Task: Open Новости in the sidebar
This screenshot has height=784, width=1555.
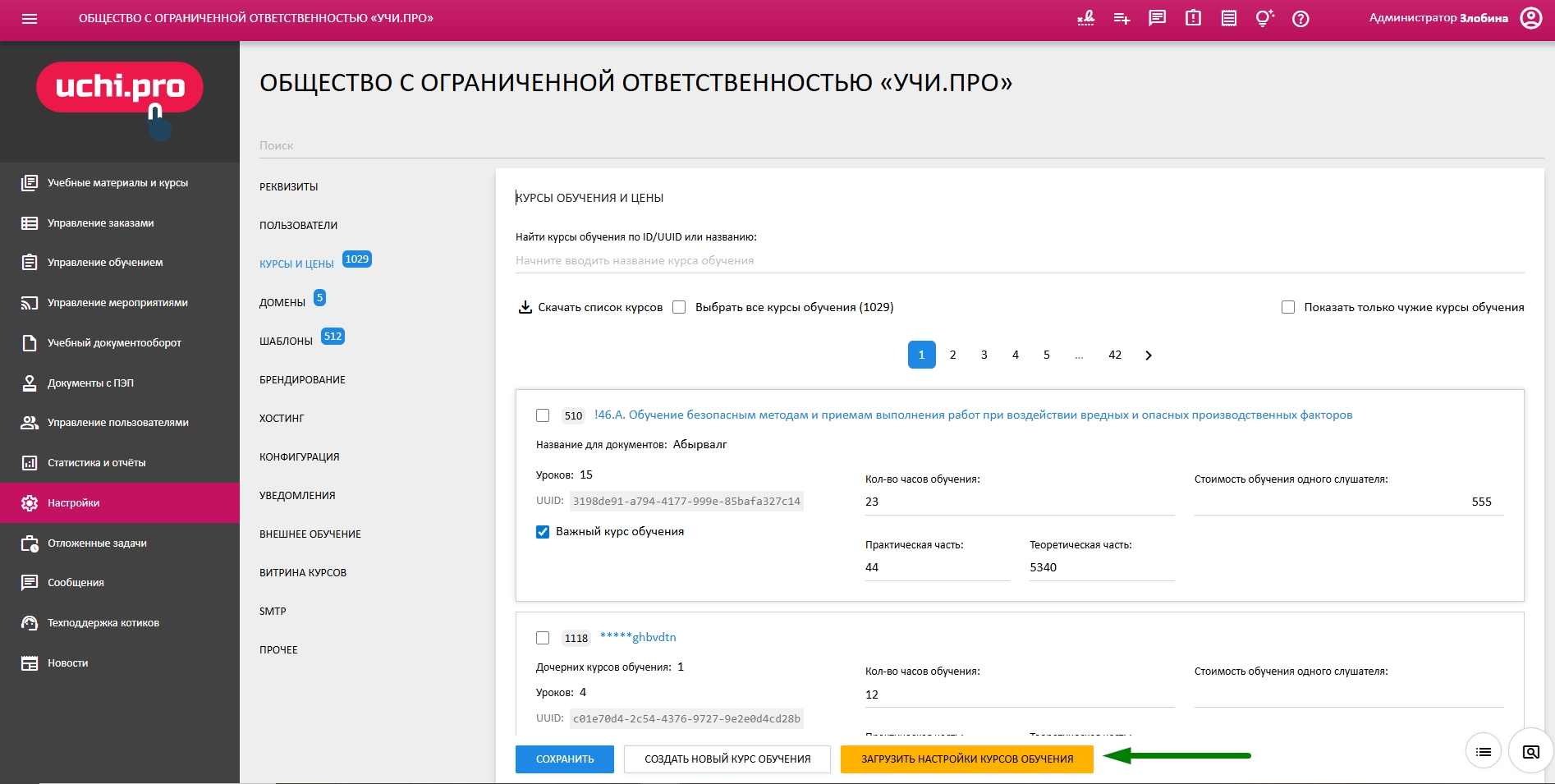Action: [x=120, y=663]
